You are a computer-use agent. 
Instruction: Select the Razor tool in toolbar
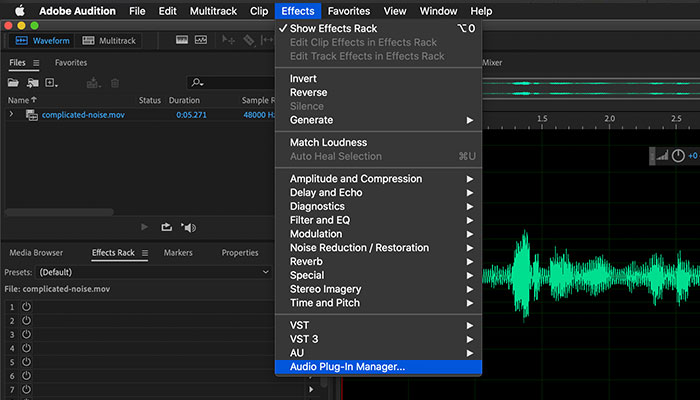(248, 40)
